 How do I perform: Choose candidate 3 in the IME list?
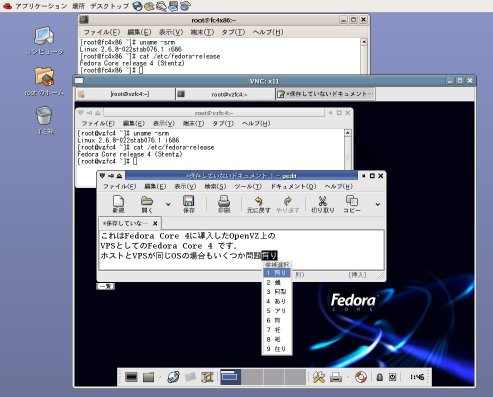click(x=277, y=292)
